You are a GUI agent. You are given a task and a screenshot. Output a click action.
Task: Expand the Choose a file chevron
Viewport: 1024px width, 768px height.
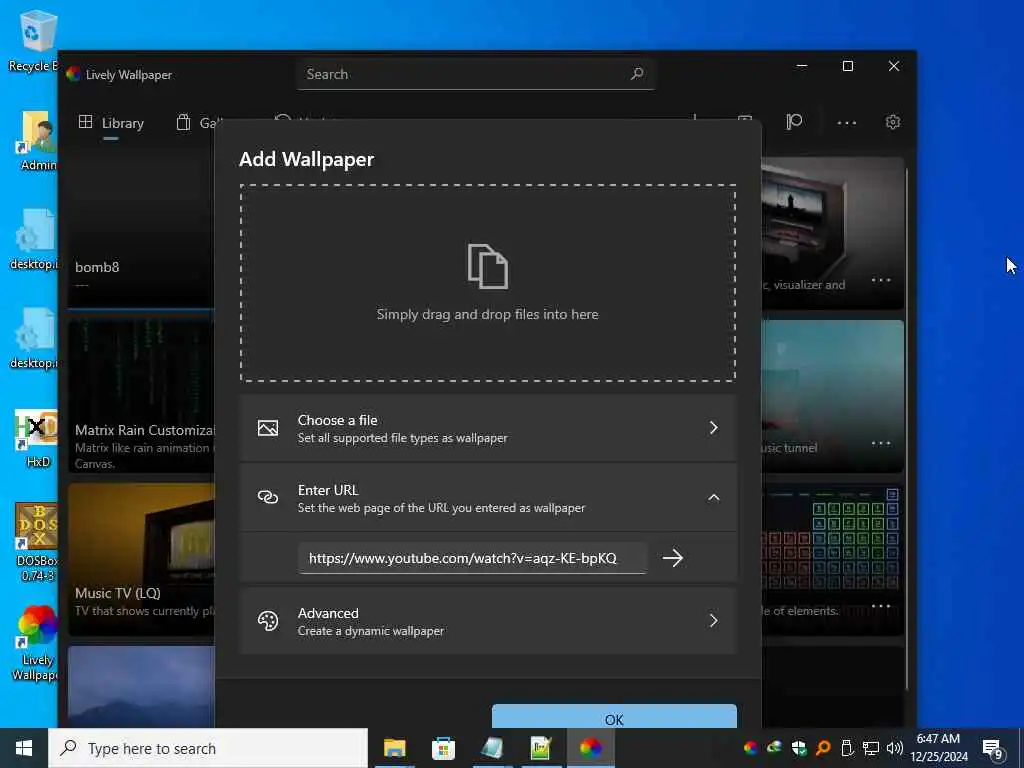click(x=714, y=428)
